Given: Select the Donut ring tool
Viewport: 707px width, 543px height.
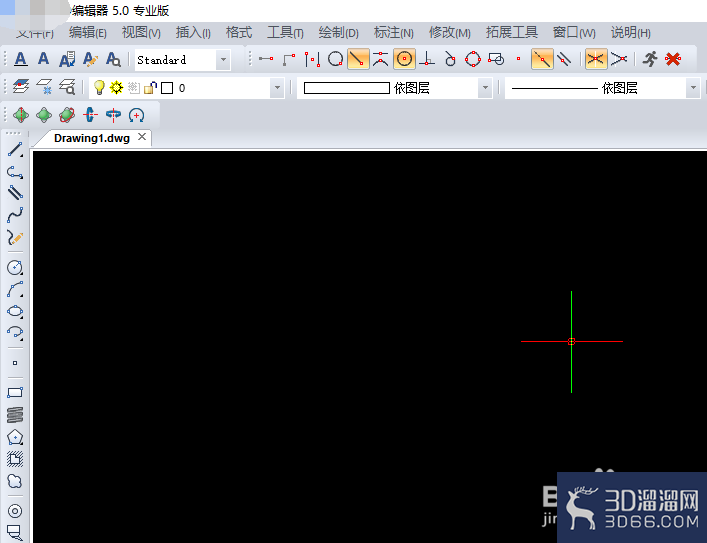Looking at the screenshot, I should point(15,511).
